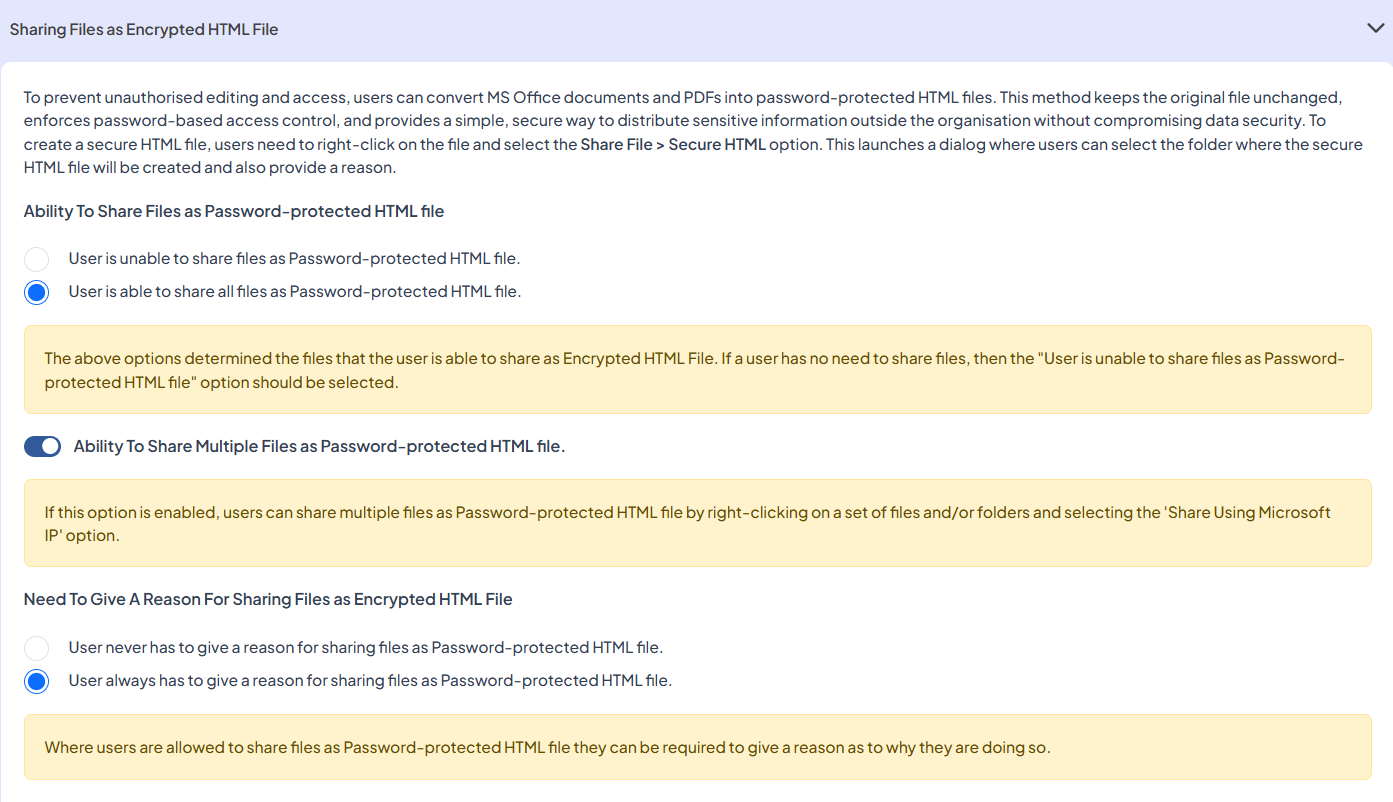Select 'User is able to share all files' radio button
The height and width of the screenshot is (802, 1393).
(37, 293)
